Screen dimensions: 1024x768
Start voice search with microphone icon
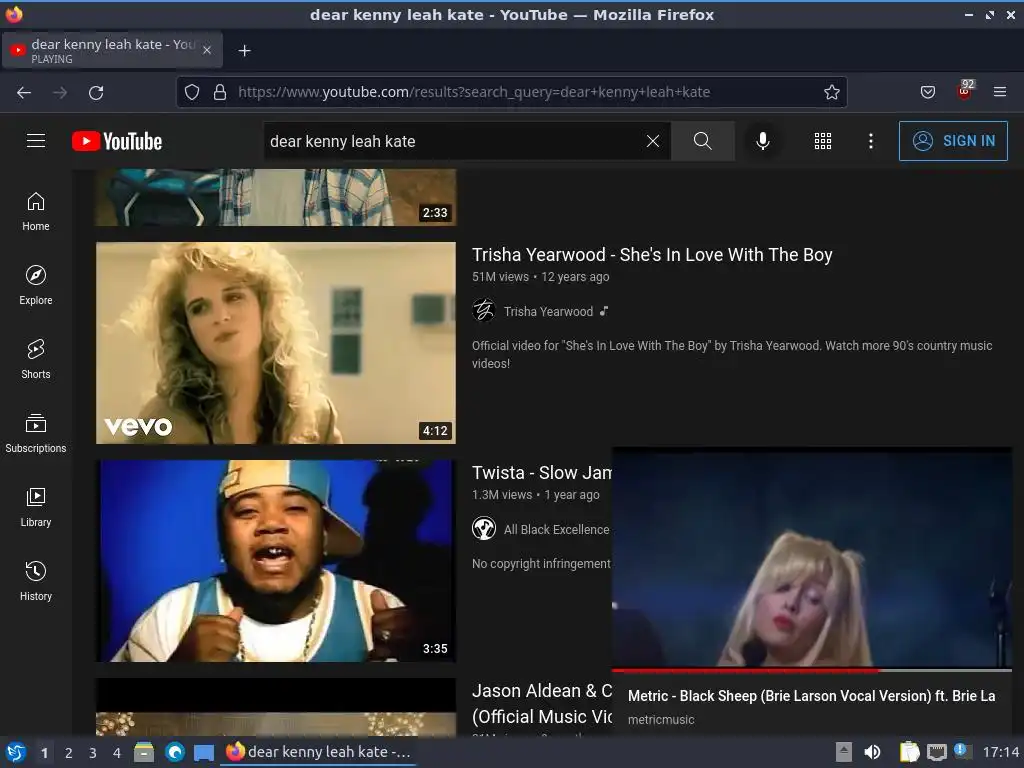[762, 141]
